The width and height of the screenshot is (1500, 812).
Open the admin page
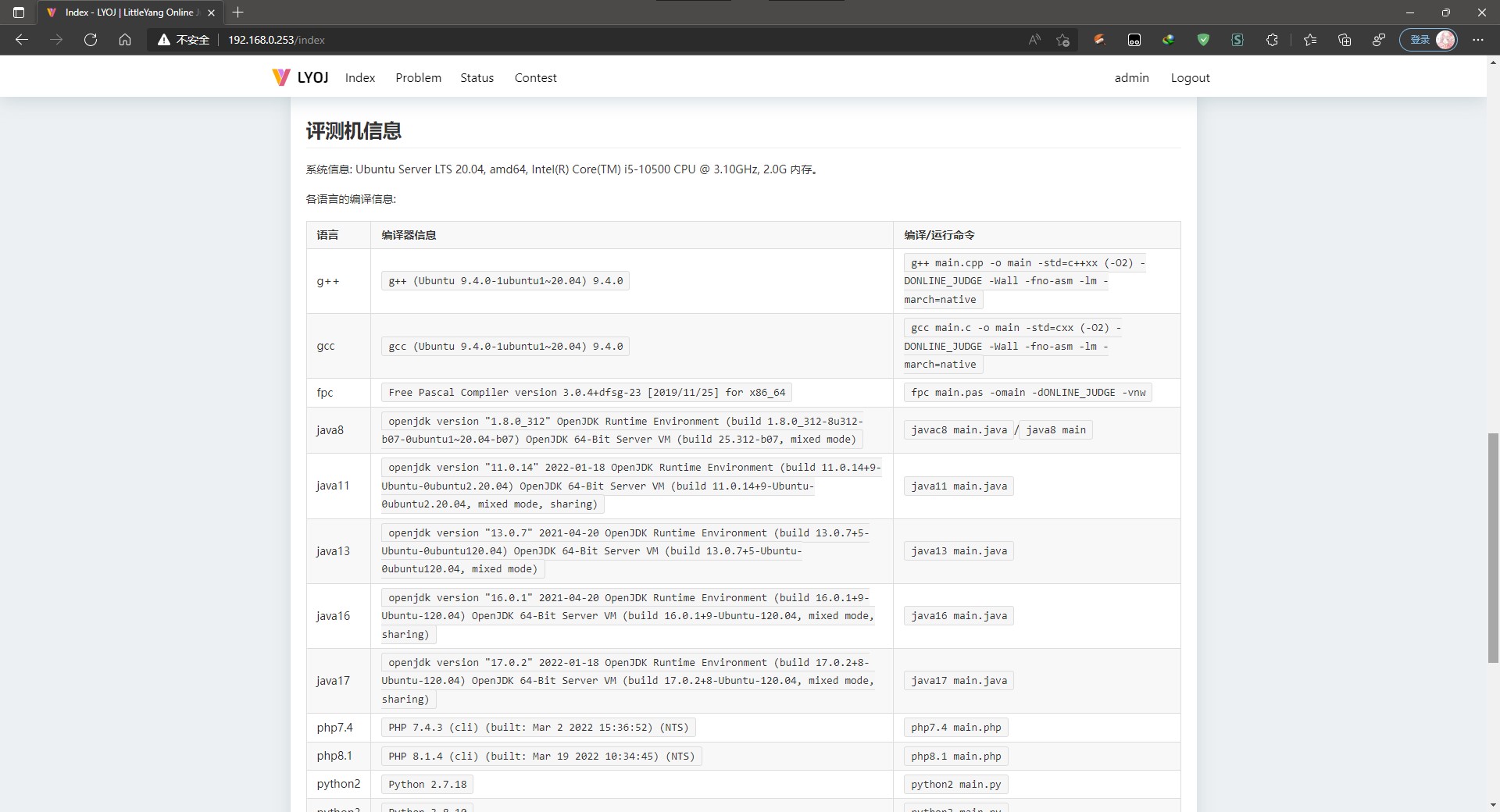(1131, 77)
